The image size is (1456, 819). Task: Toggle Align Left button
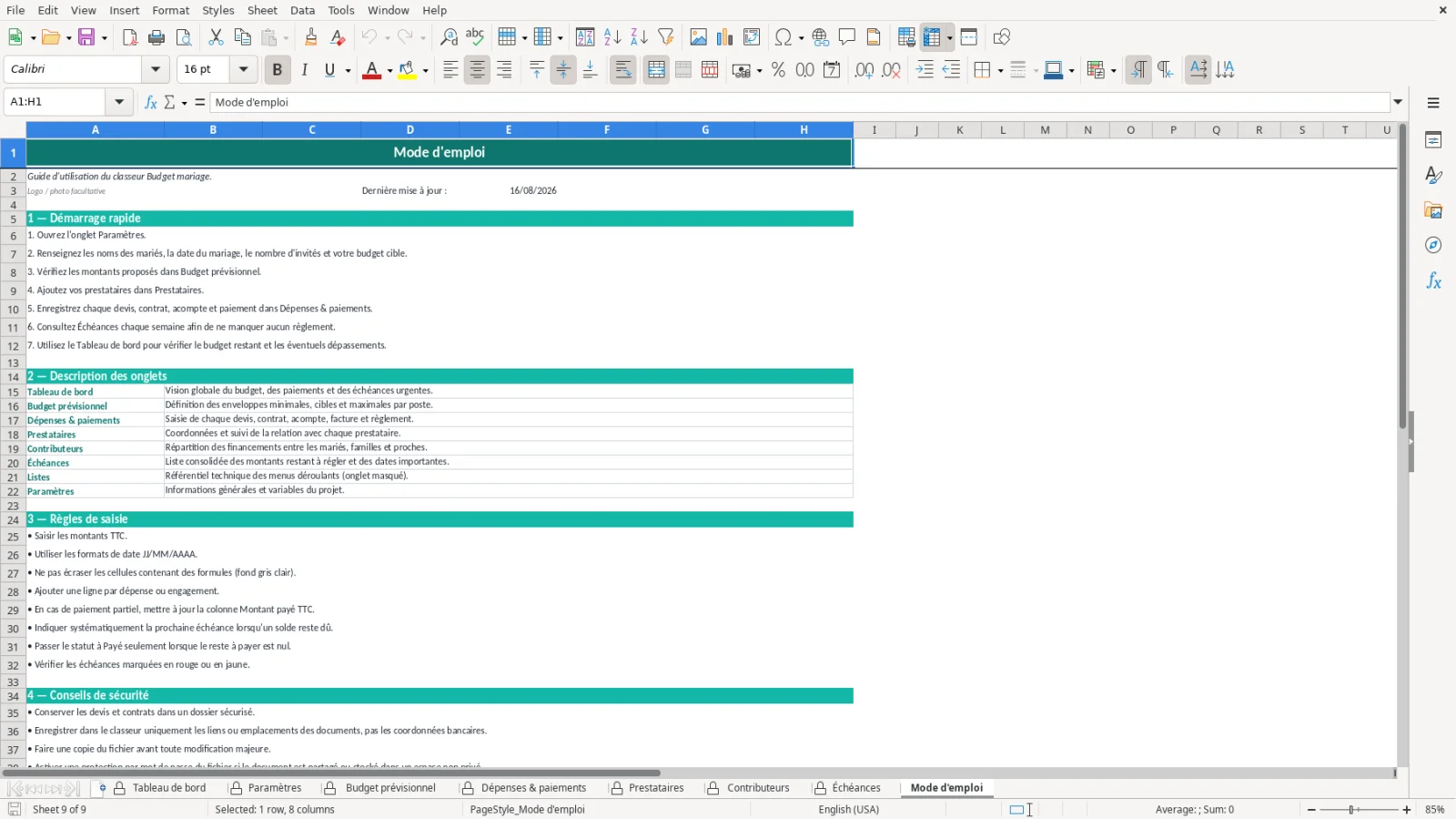(450, 69)
